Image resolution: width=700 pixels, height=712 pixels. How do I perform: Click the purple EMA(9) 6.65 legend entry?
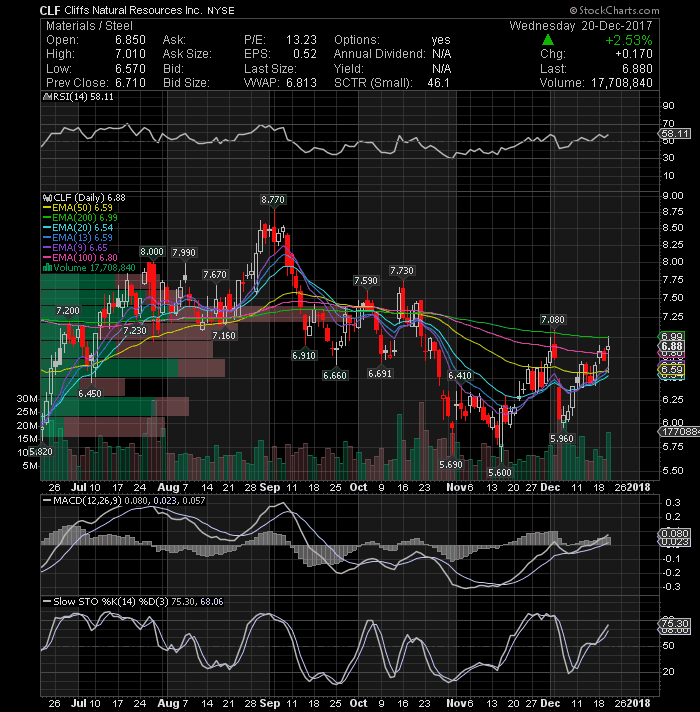pos(75,248)
